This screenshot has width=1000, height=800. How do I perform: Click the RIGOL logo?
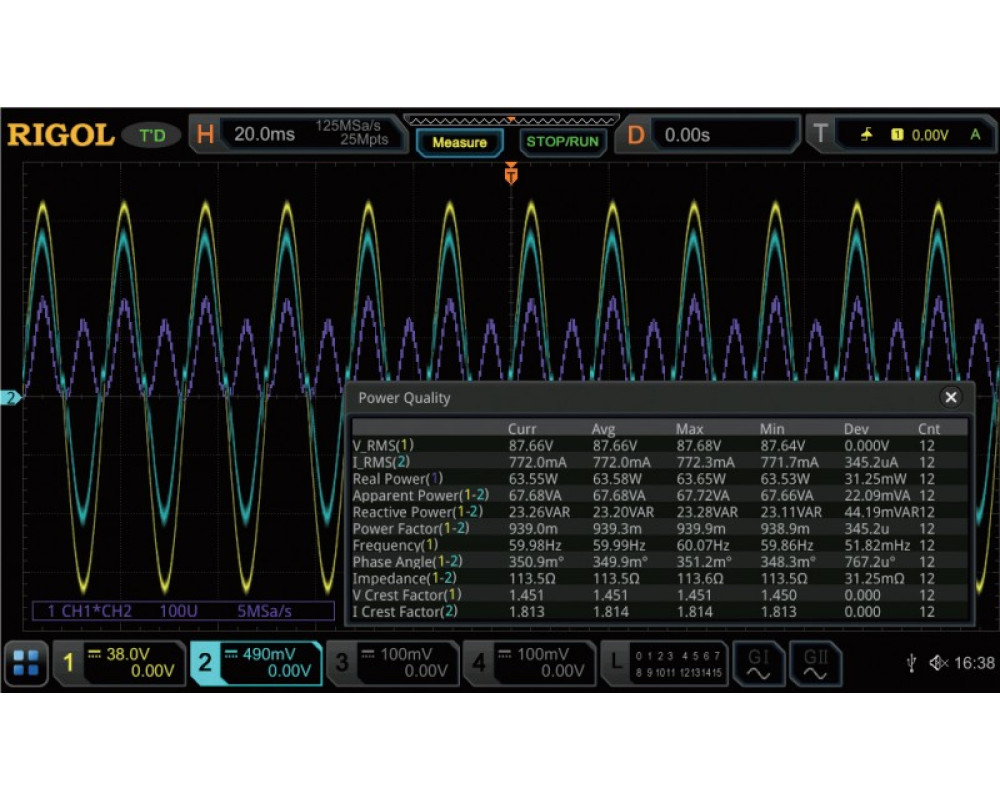(x=60, y=135)
